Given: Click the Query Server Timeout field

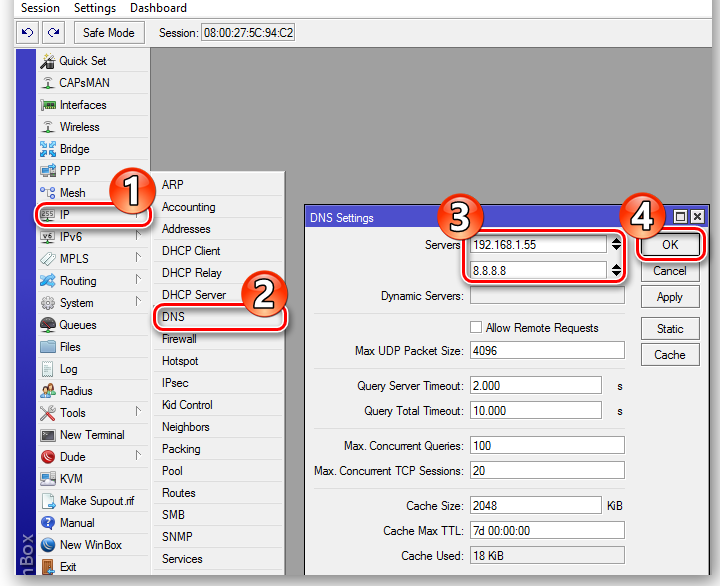Looking at the screenshot, I should pos(536,386).
